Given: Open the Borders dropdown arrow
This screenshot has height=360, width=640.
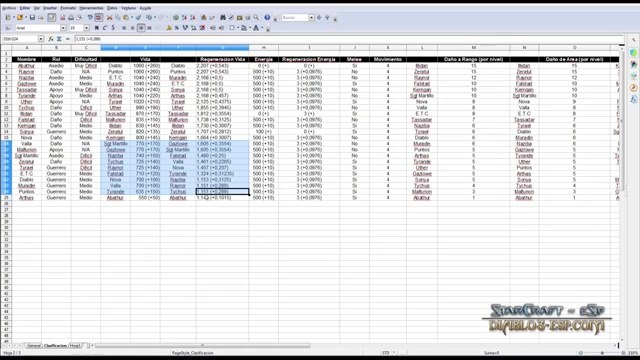Looking at the screenshot, I should (238, 28).
